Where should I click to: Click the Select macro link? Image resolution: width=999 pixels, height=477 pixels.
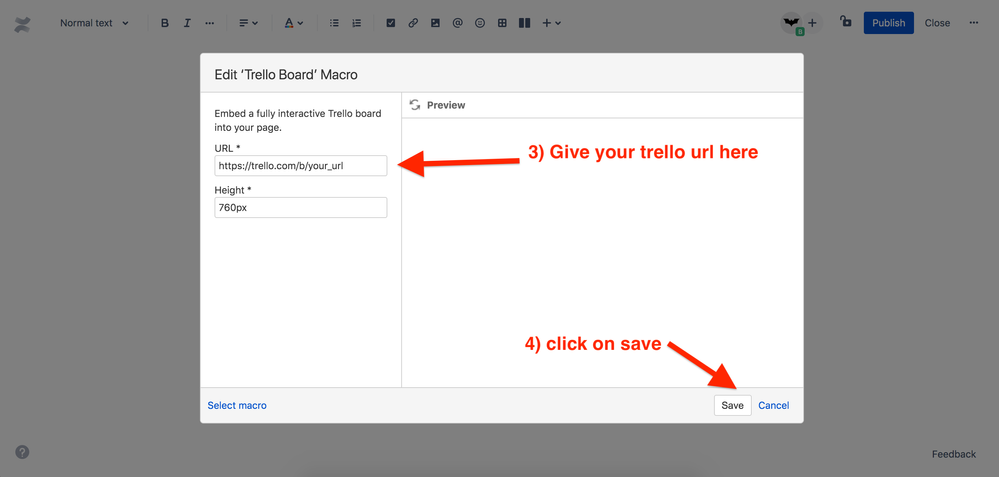pos(237,405)
